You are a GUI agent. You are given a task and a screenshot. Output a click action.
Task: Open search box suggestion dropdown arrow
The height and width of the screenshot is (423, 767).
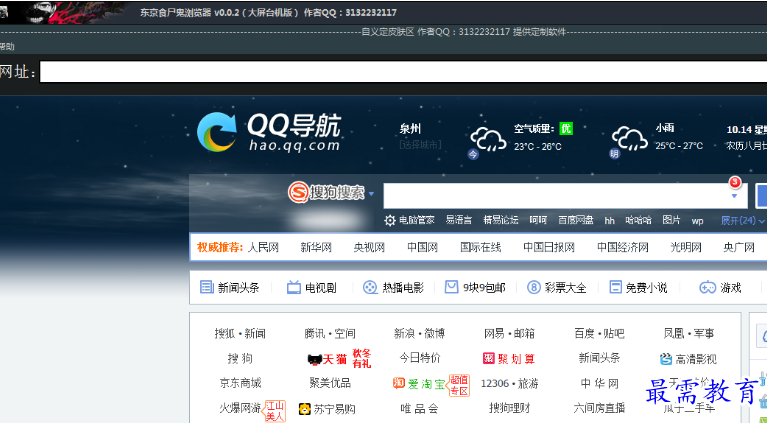[734, 196]
